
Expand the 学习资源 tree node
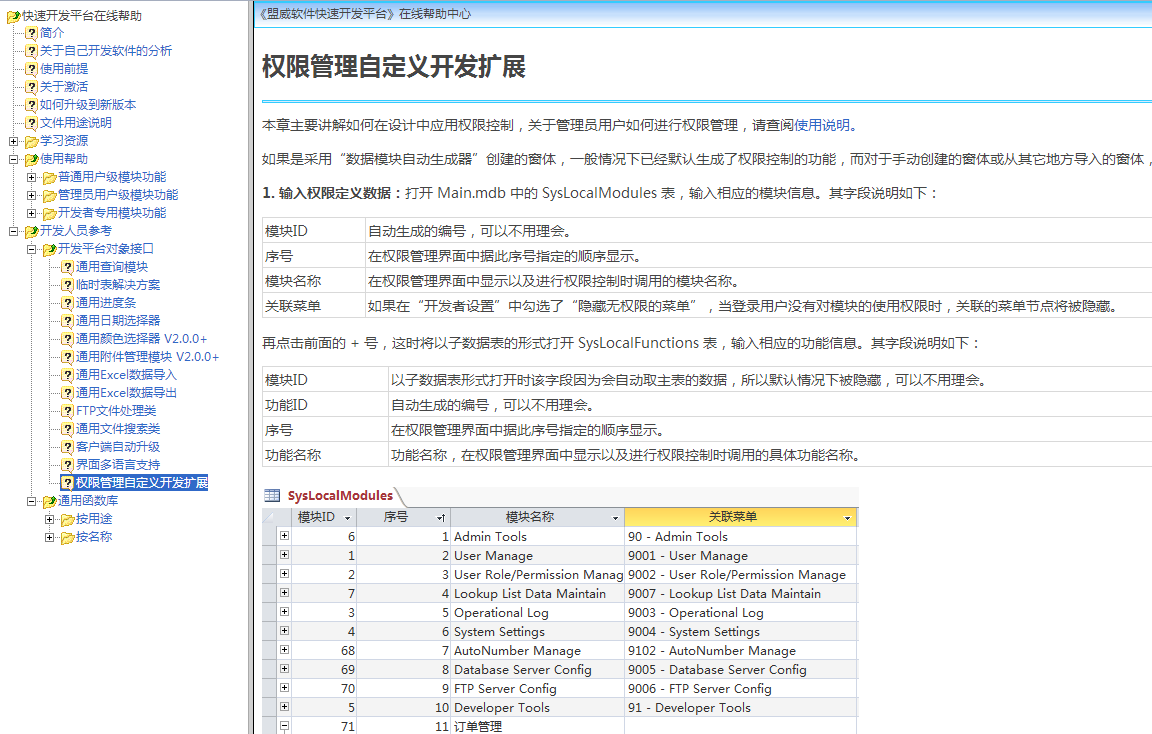point(14,141)
